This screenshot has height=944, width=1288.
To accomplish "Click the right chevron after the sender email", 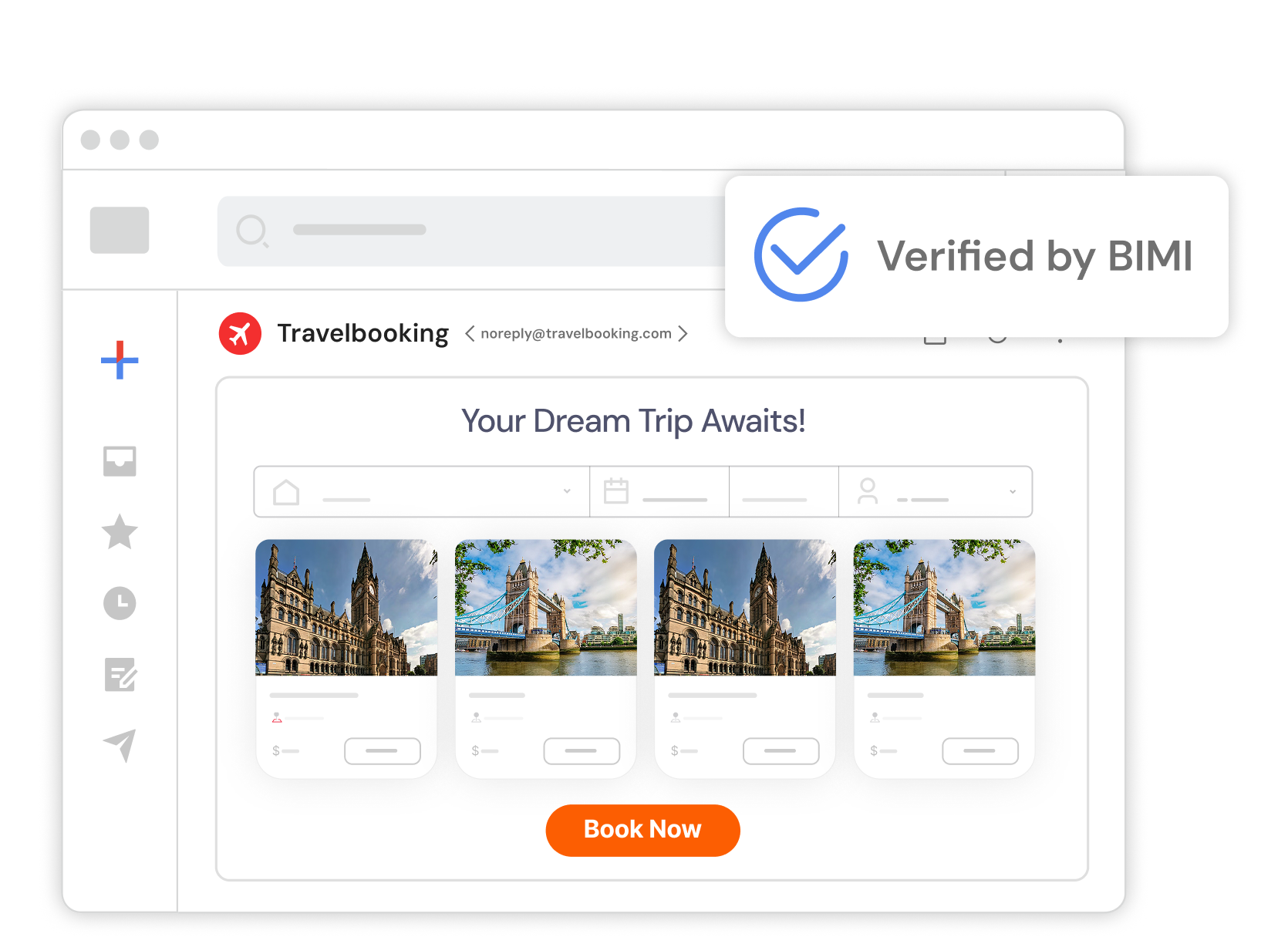I will 683,333.
